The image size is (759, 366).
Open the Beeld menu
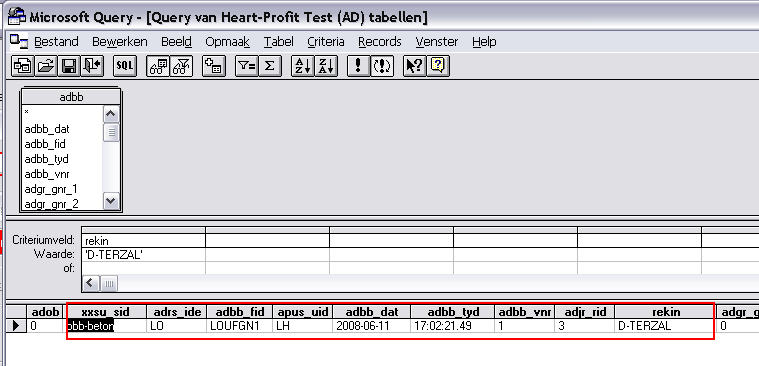pos(176,42)
